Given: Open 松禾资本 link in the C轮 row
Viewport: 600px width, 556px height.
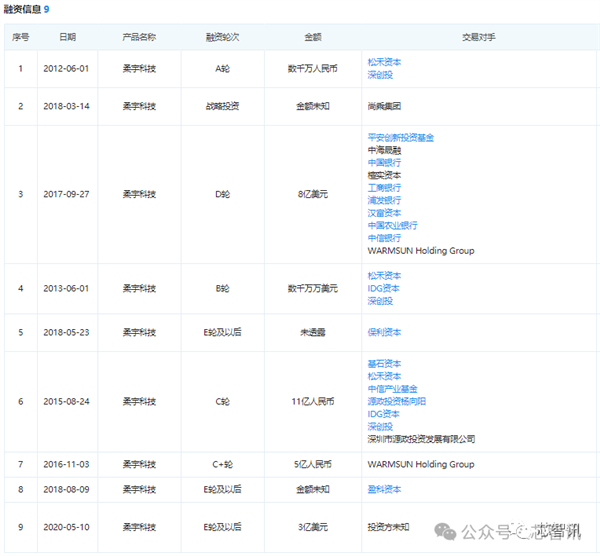Looking at the screenshot, I should (x=384, y=376).
